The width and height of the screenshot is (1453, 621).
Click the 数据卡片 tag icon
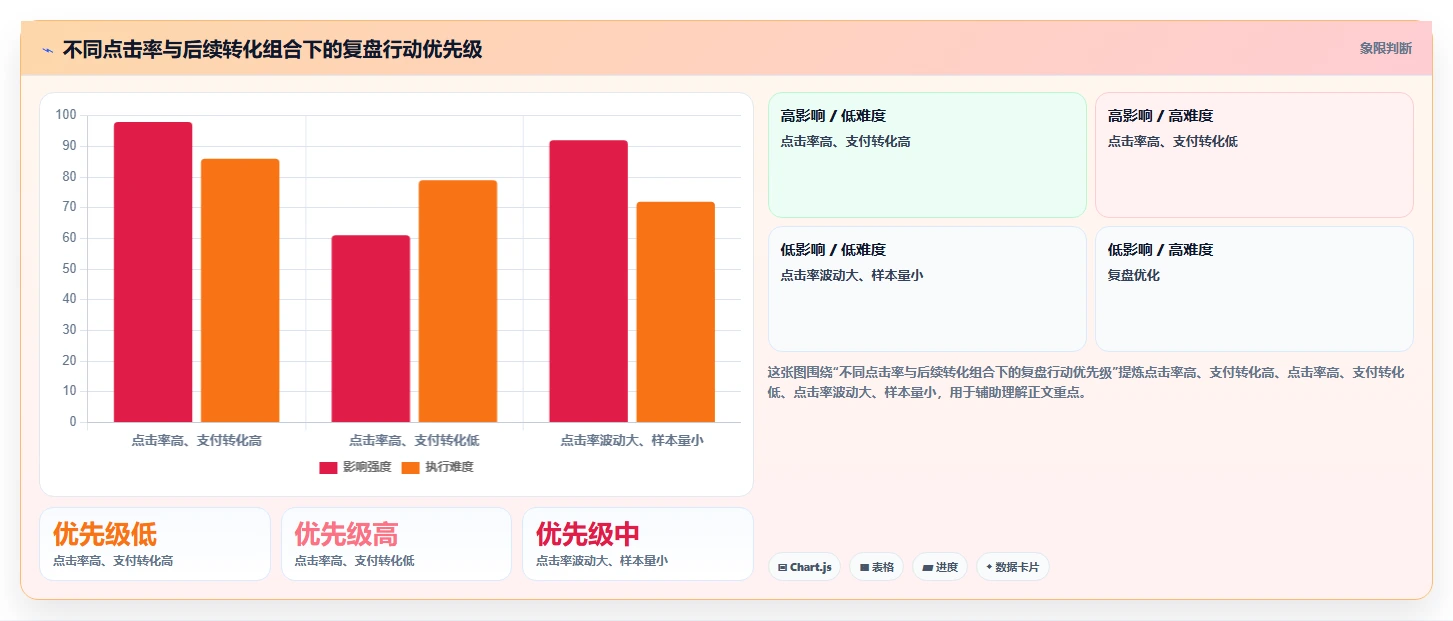[989, 567]
